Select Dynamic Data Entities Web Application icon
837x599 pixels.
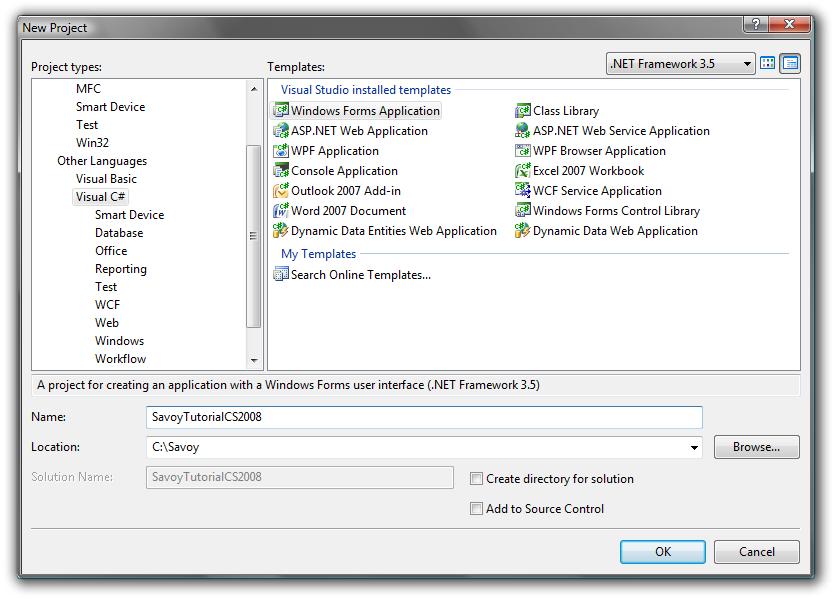[281, 231]
